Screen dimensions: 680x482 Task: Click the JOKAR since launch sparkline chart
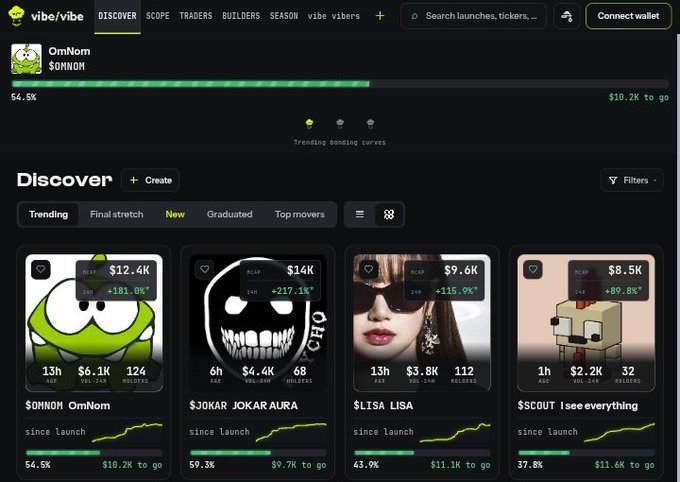point(291,432)
